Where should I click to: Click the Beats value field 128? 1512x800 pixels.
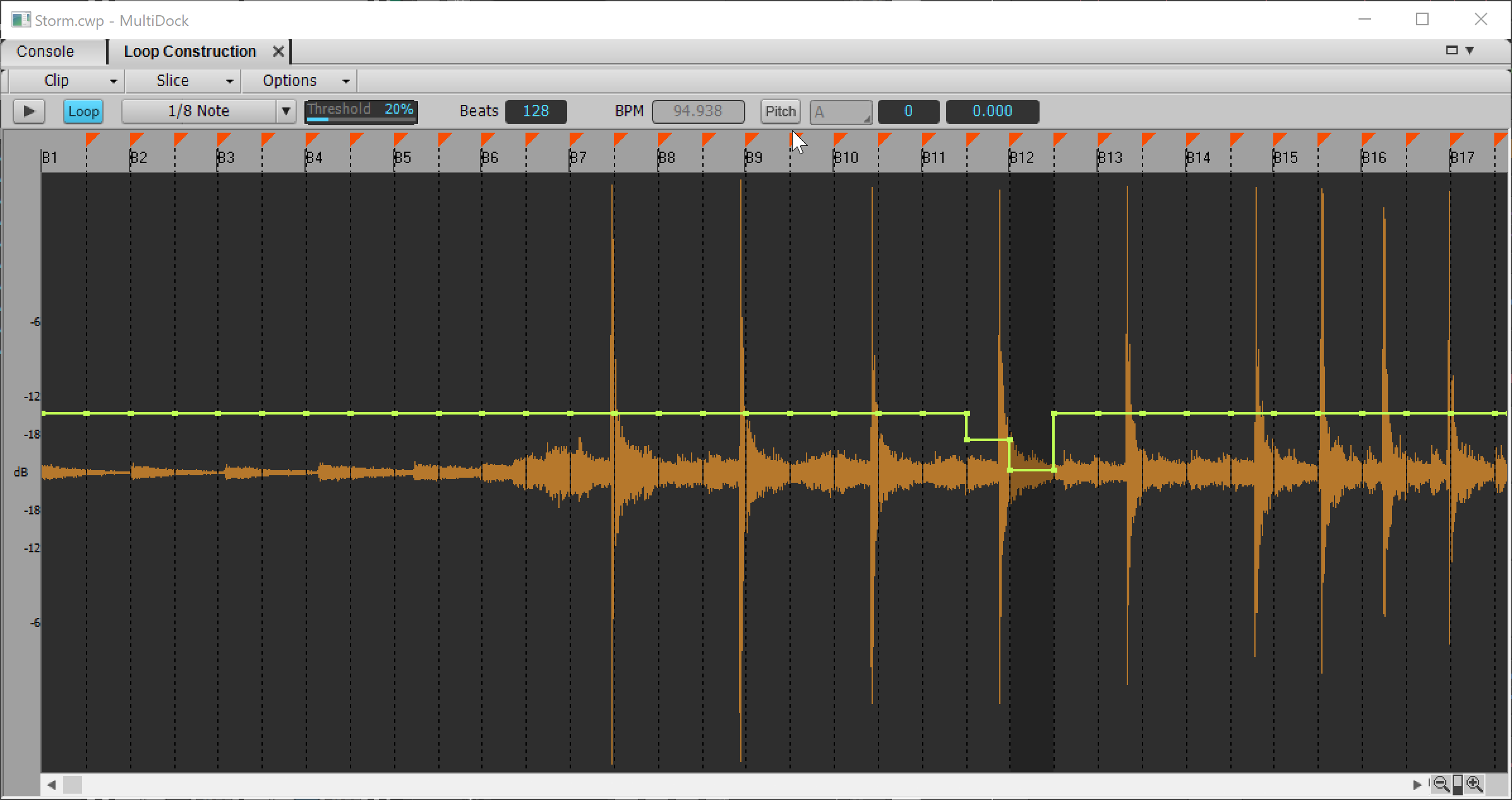[x=536, y=111]
